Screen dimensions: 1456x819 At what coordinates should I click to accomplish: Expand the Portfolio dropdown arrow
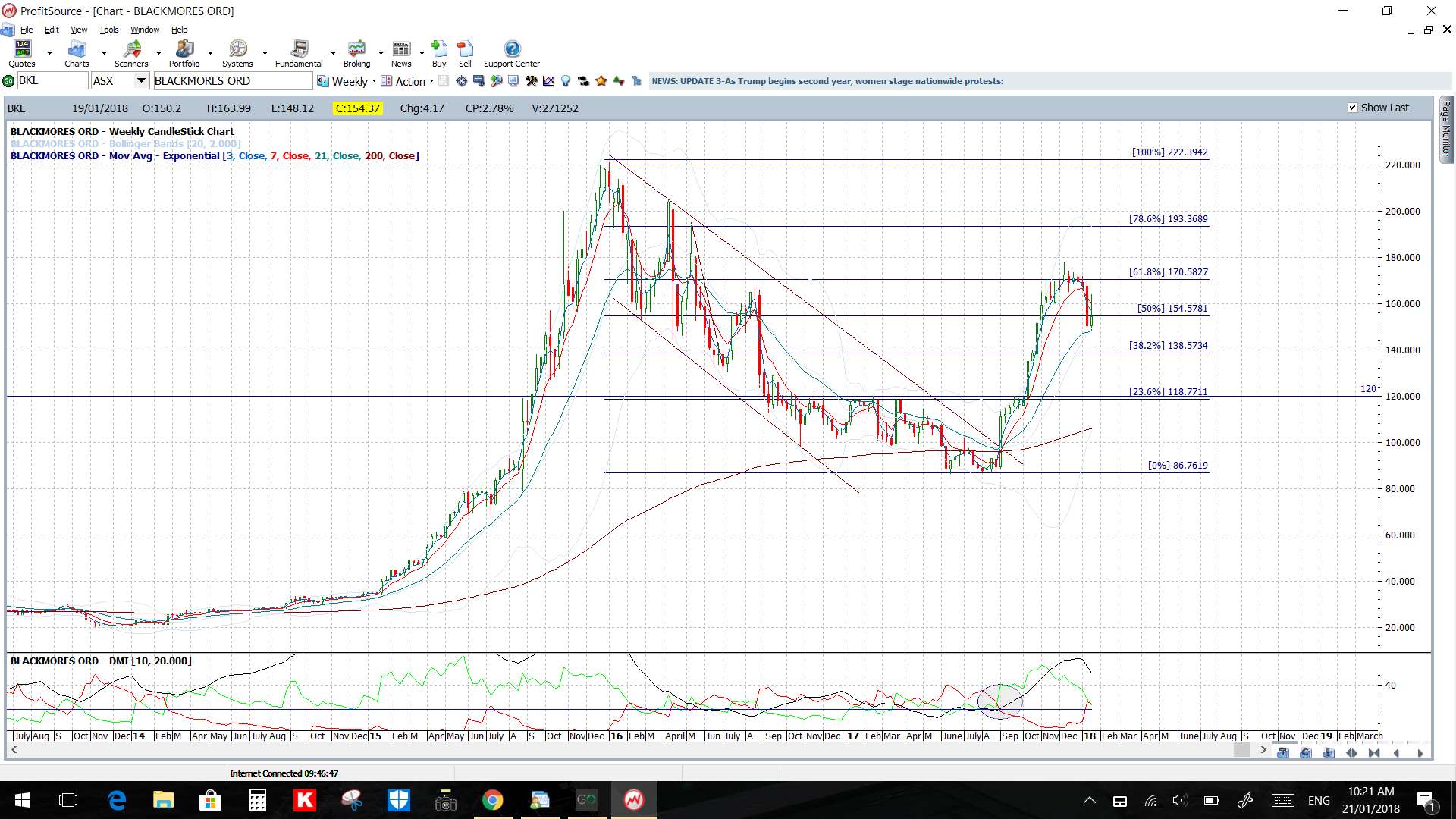pos(210,54)
